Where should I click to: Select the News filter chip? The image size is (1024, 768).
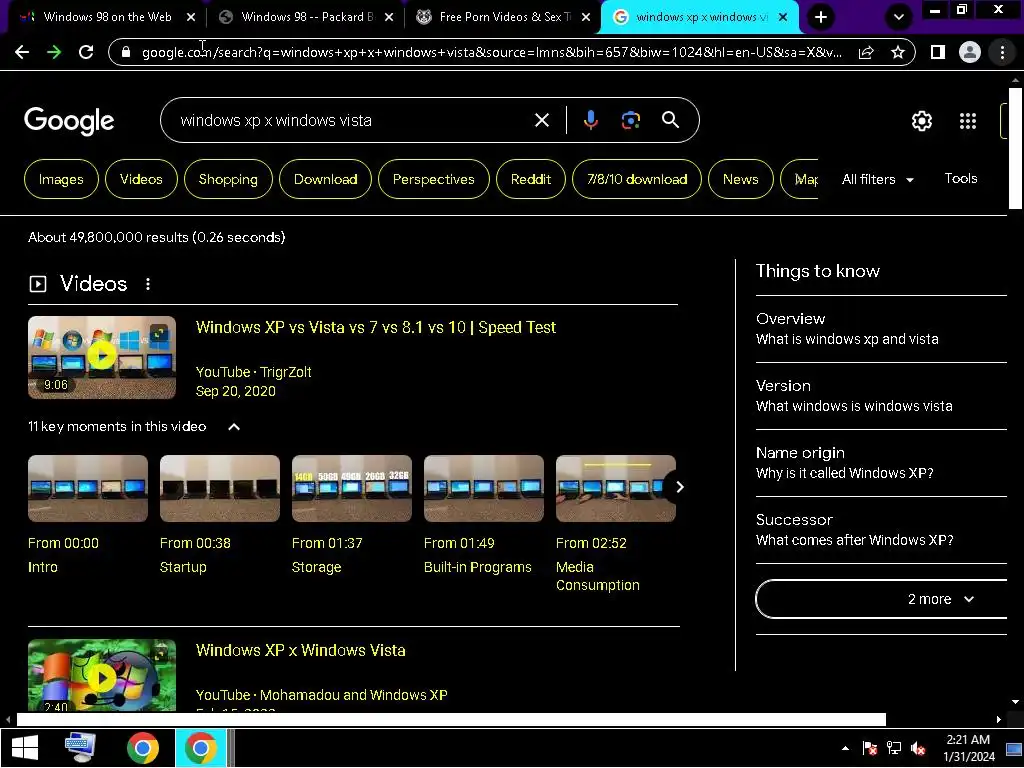pyautogui.click(x=741, y=179)
